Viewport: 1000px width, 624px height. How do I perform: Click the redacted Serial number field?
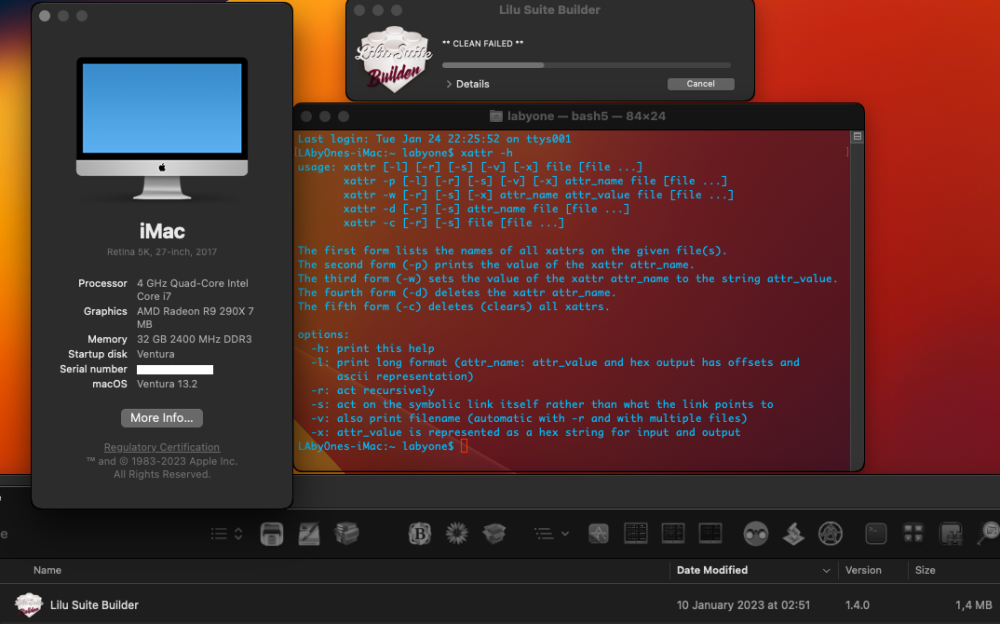point(175,369)
